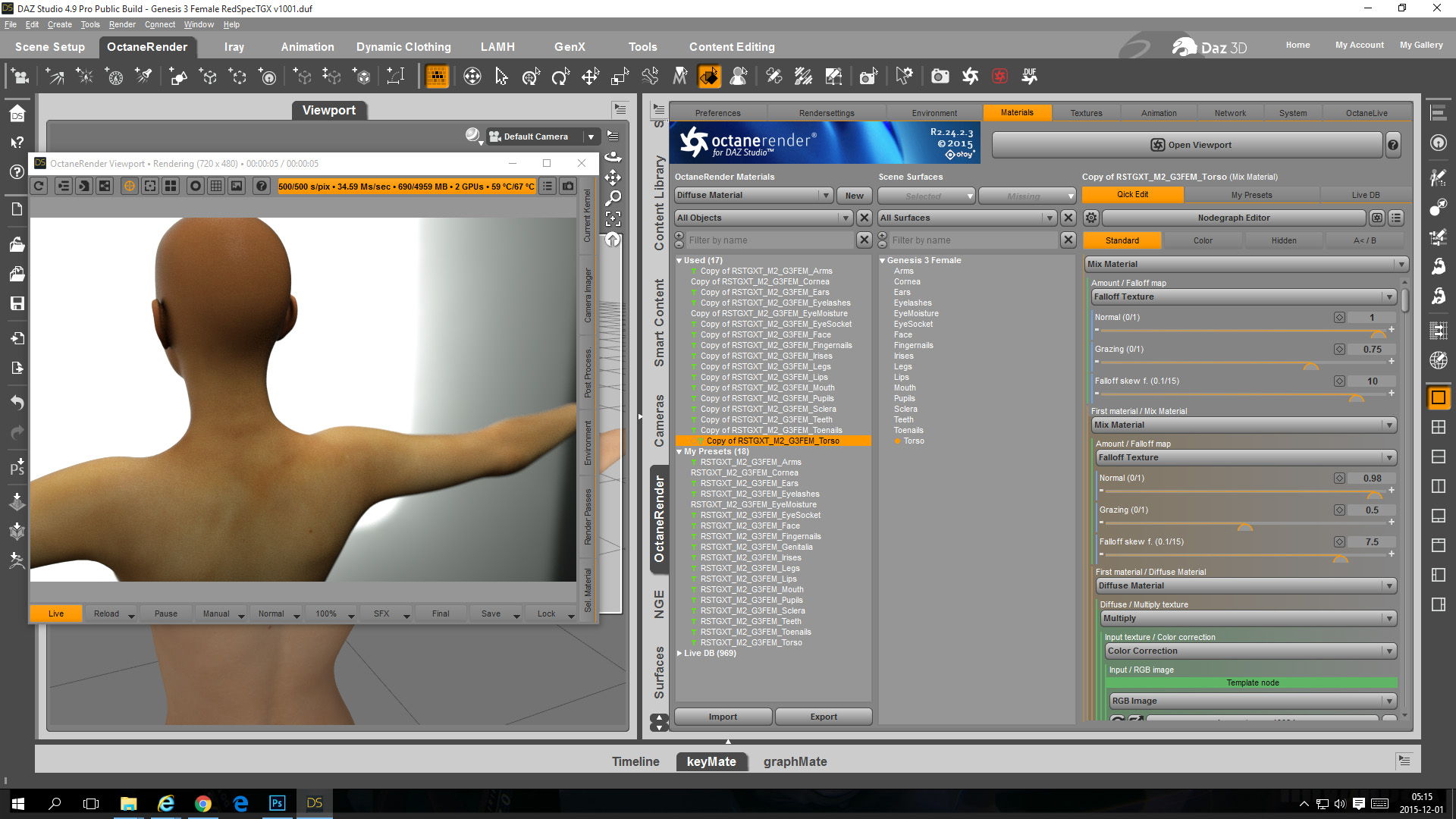Select the Universal manipulation tool icon
This screenshot has height=819, width=1456.
(x=531, y=76)
